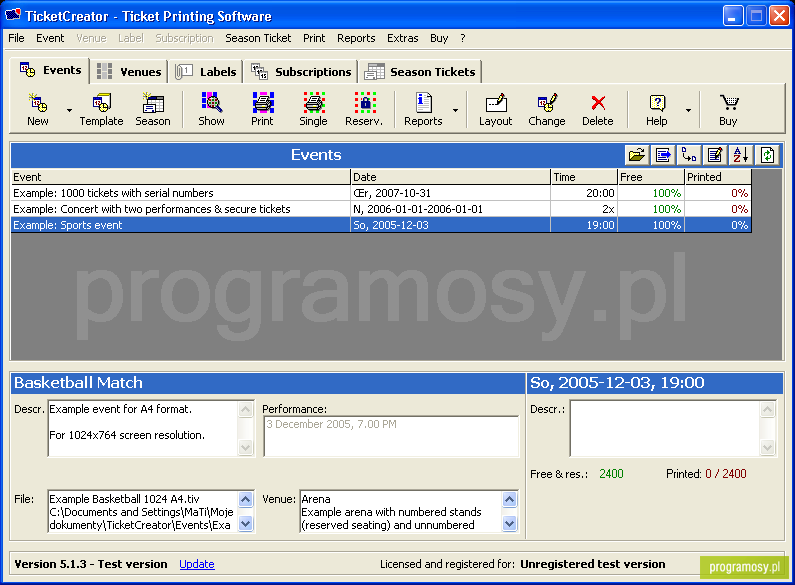Viewport: 795px width, 585px height.
Task: Expand the Help toolbar dropdown arrow
Action: [x=688, y=109]
